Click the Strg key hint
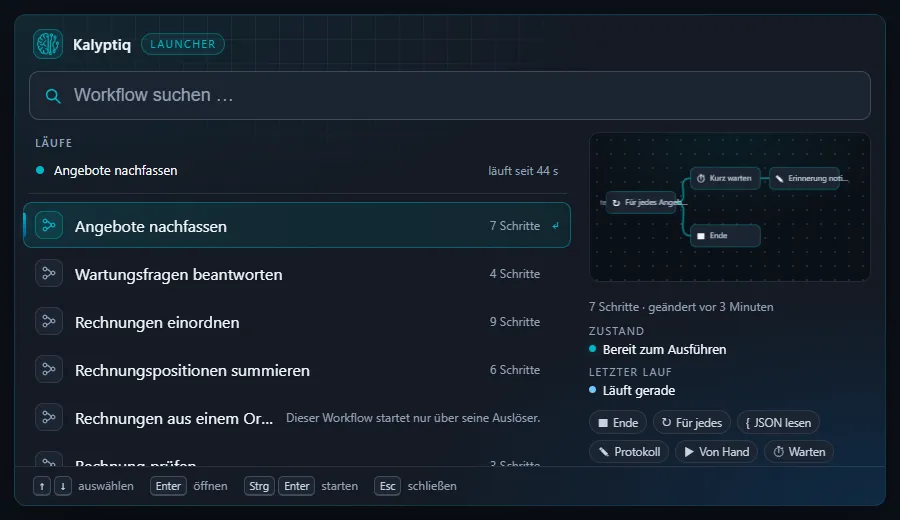The height and width of the screenshot is (520, 900). [259, 486]
